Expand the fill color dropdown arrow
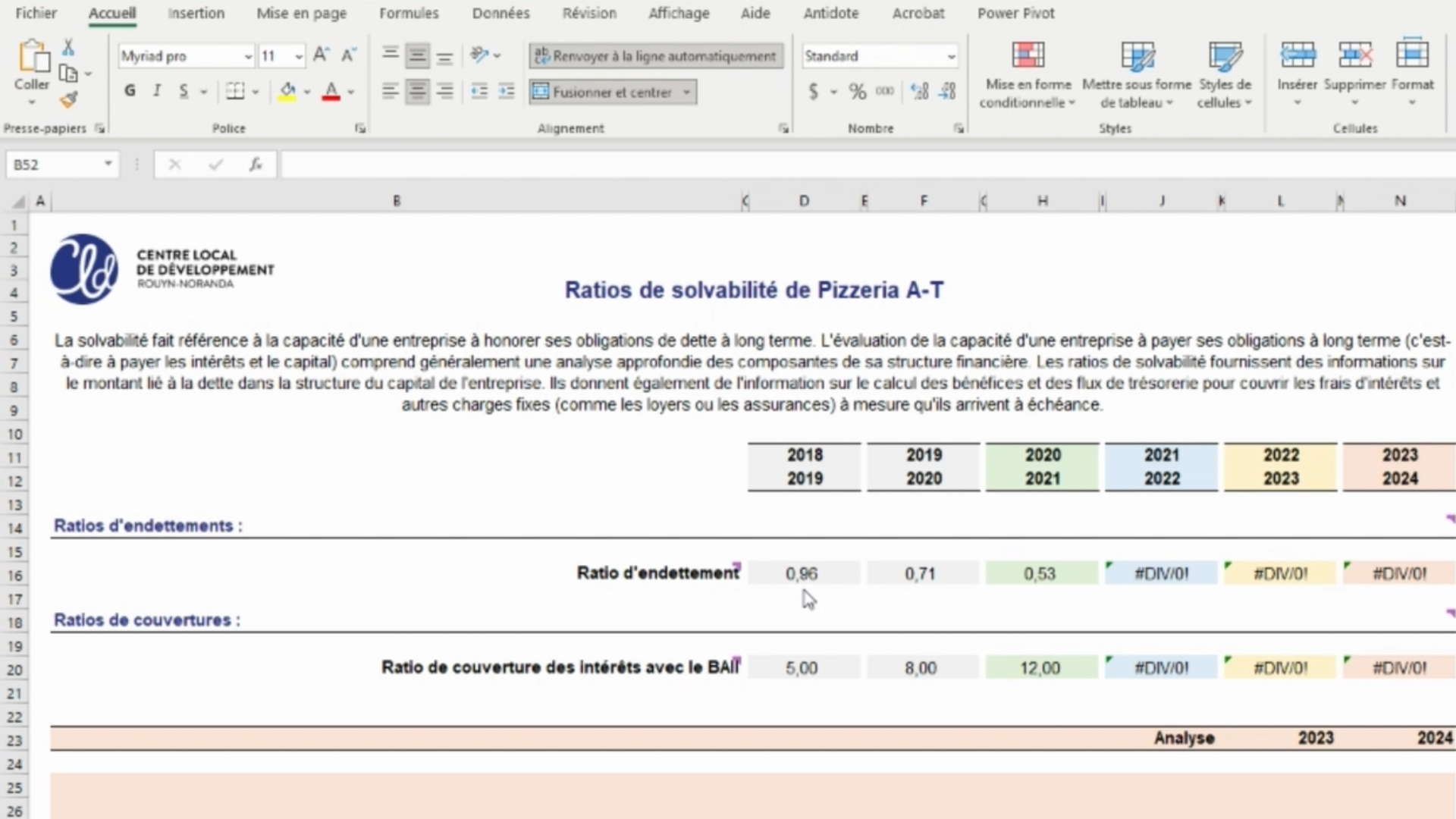The height and width of the screenshot is (819, 1456). [x=307, y=92]
